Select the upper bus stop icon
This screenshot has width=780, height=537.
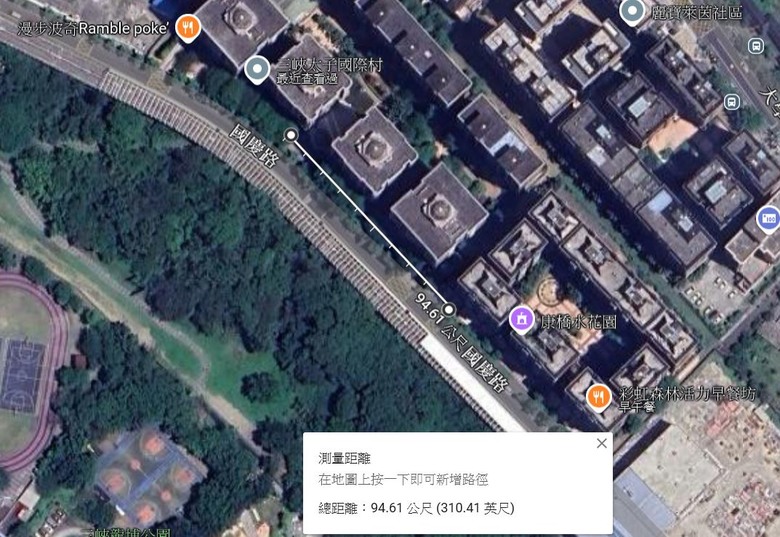(756, 46)
